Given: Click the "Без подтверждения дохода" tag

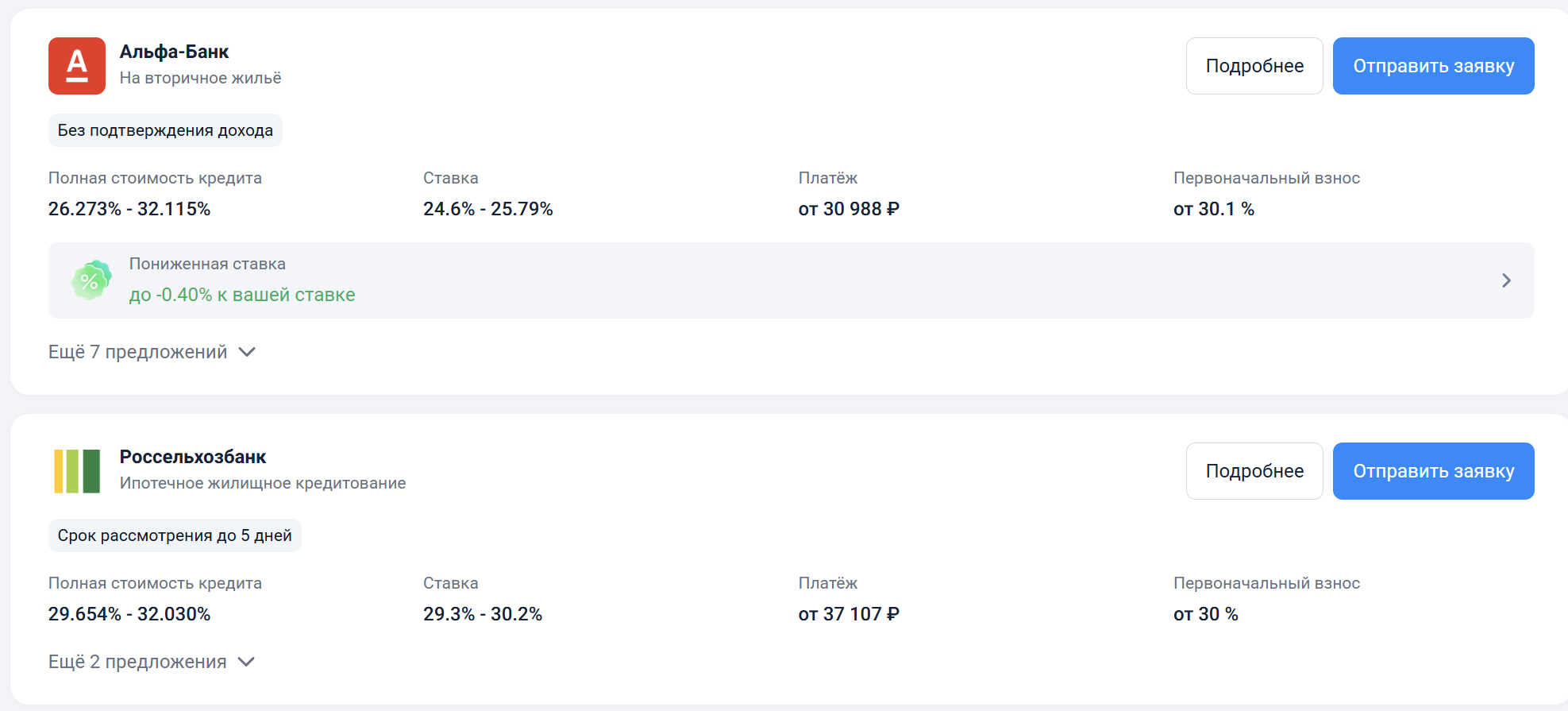Looking at the screenshot, I should pos(165,130).
